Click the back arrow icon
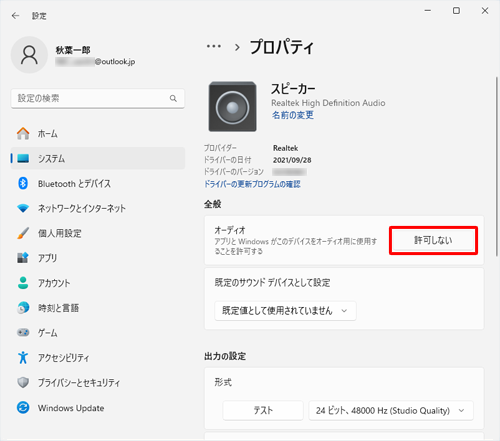 [x=15, y=16]
